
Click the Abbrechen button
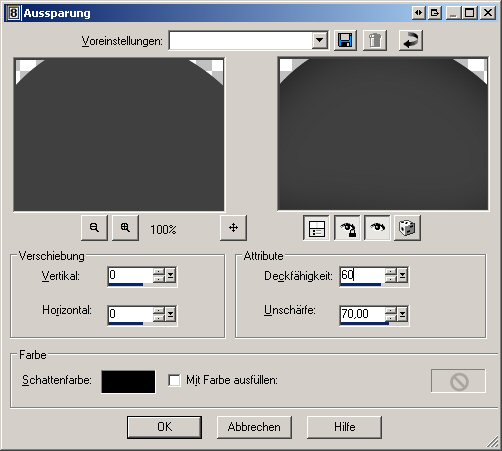pos(254,427)
